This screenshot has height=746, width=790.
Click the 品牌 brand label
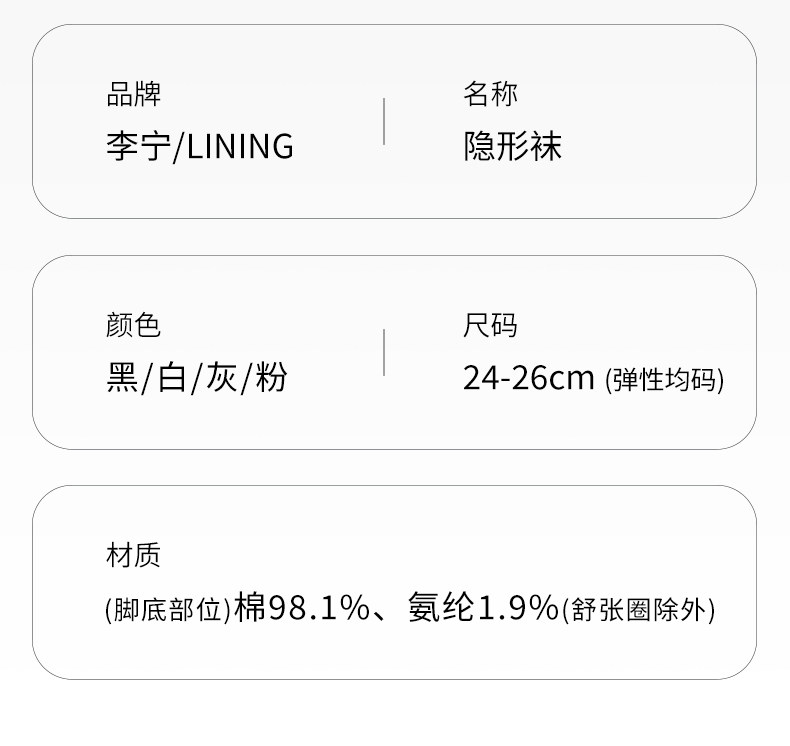133,95
